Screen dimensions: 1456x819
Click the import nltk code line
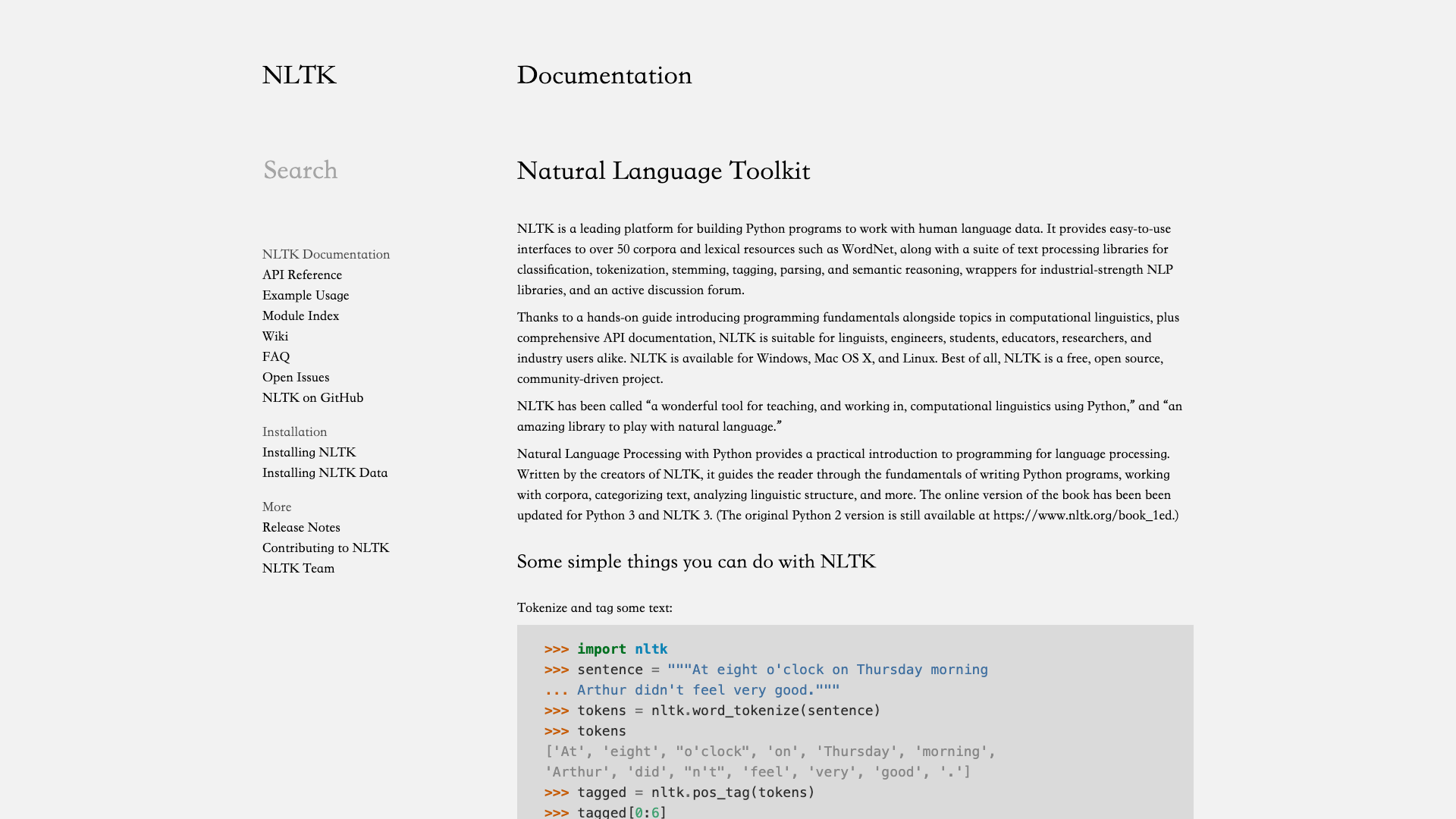[x=606, y=649]
